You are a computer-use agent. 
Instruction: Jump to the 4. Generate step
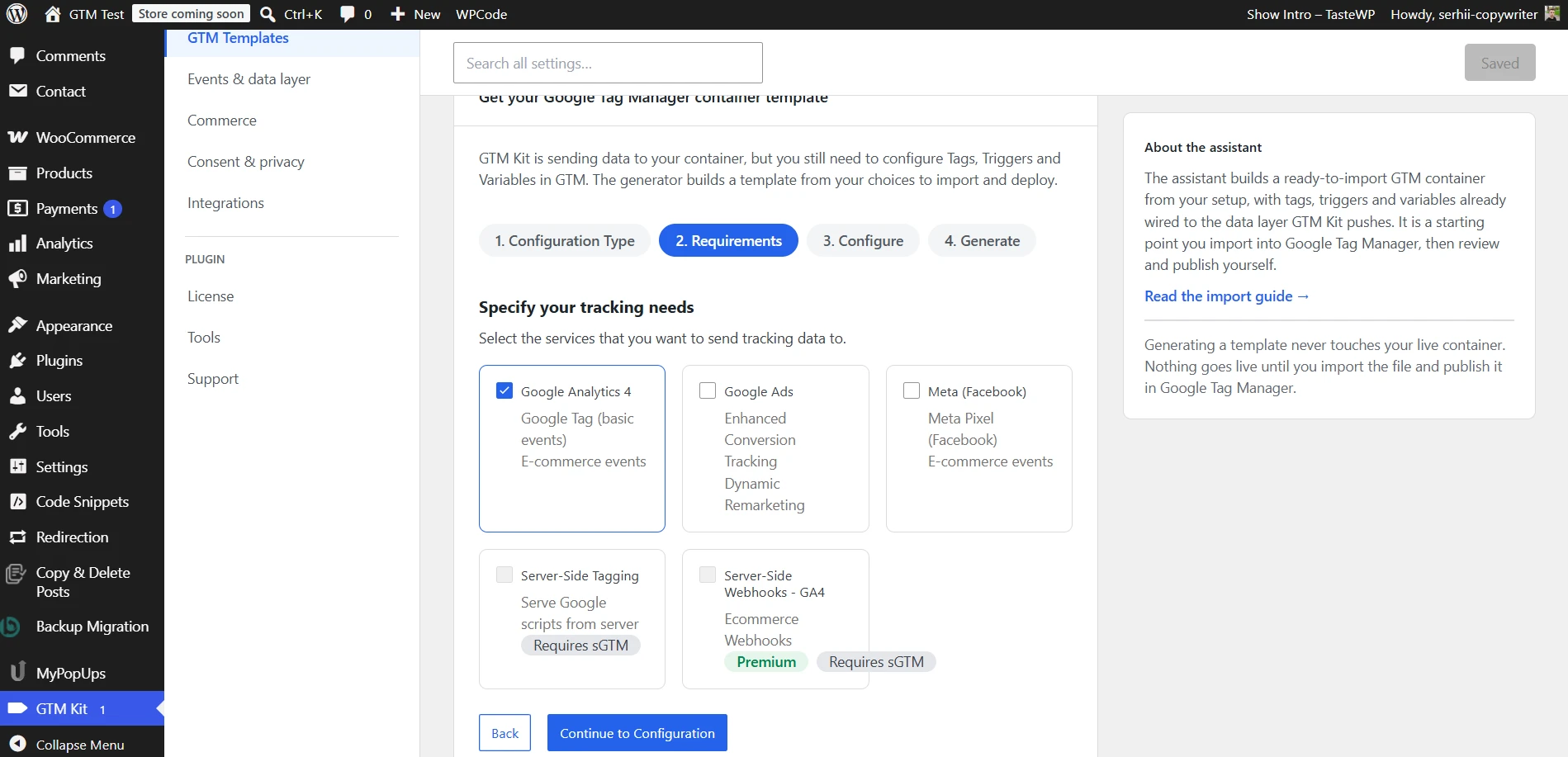(982, 240)
